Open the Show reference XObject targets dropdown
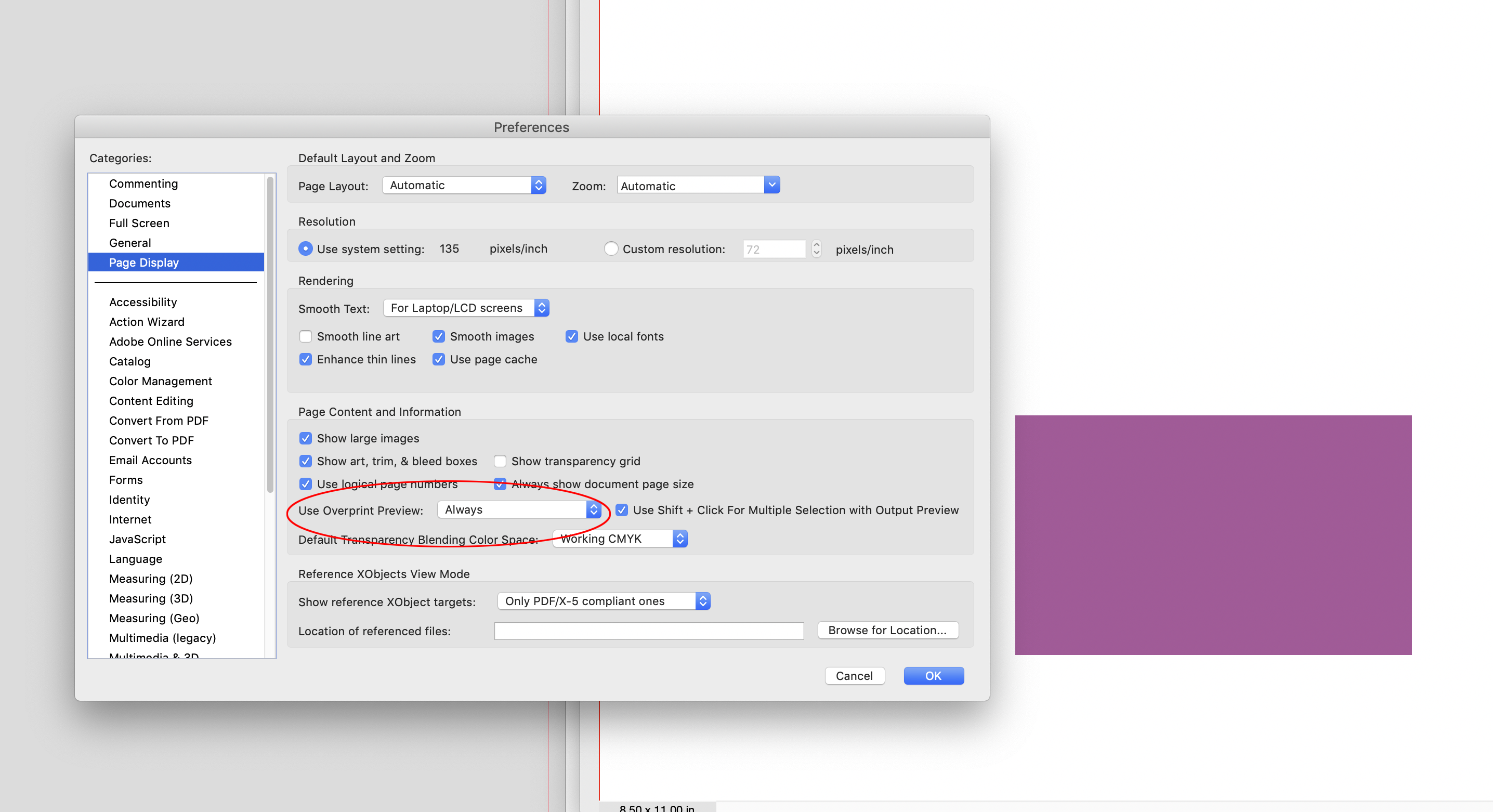This screenshot has height=812, width=1493. 603,601
